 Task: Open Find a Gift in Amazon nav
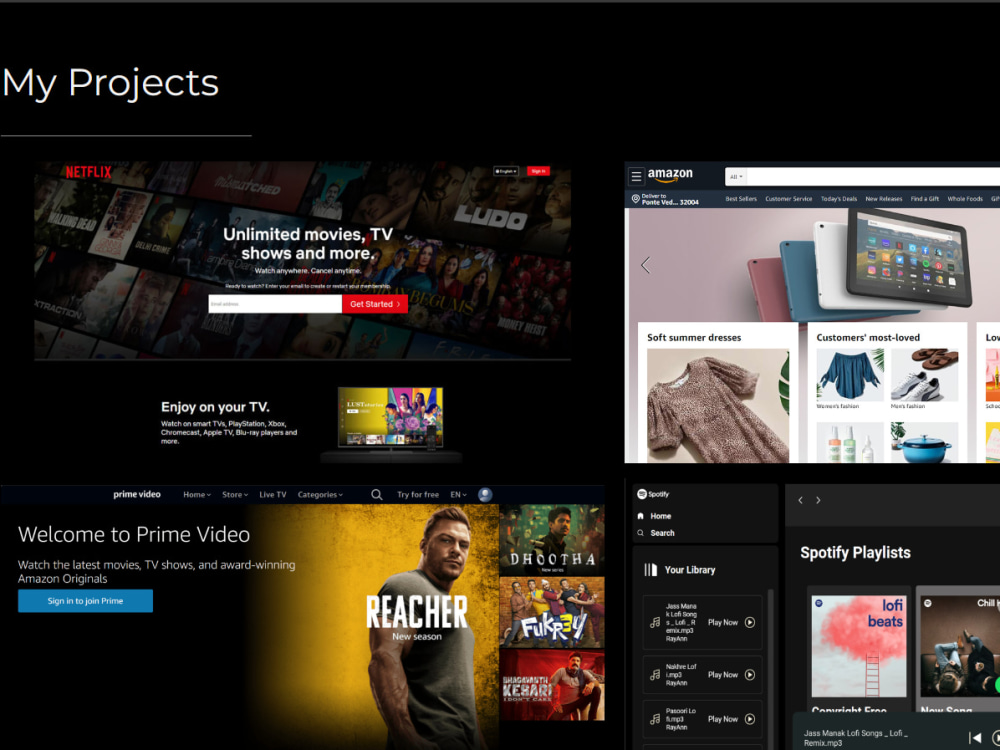pyautogui.click(x=925, y=199)
